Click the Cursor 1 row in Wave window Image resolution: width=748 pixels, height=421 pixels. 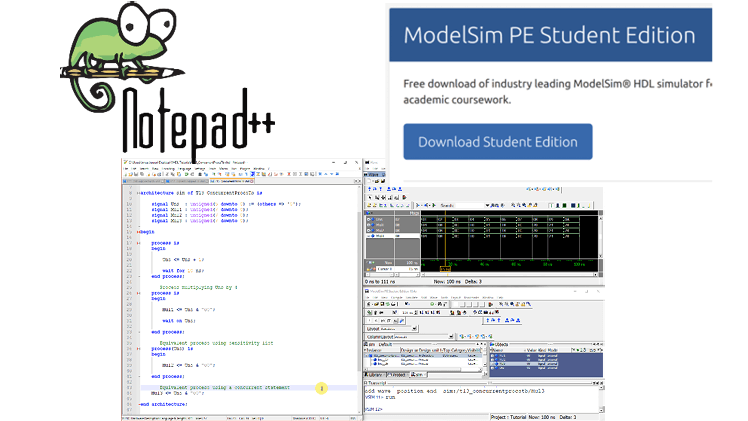[398, 269]
